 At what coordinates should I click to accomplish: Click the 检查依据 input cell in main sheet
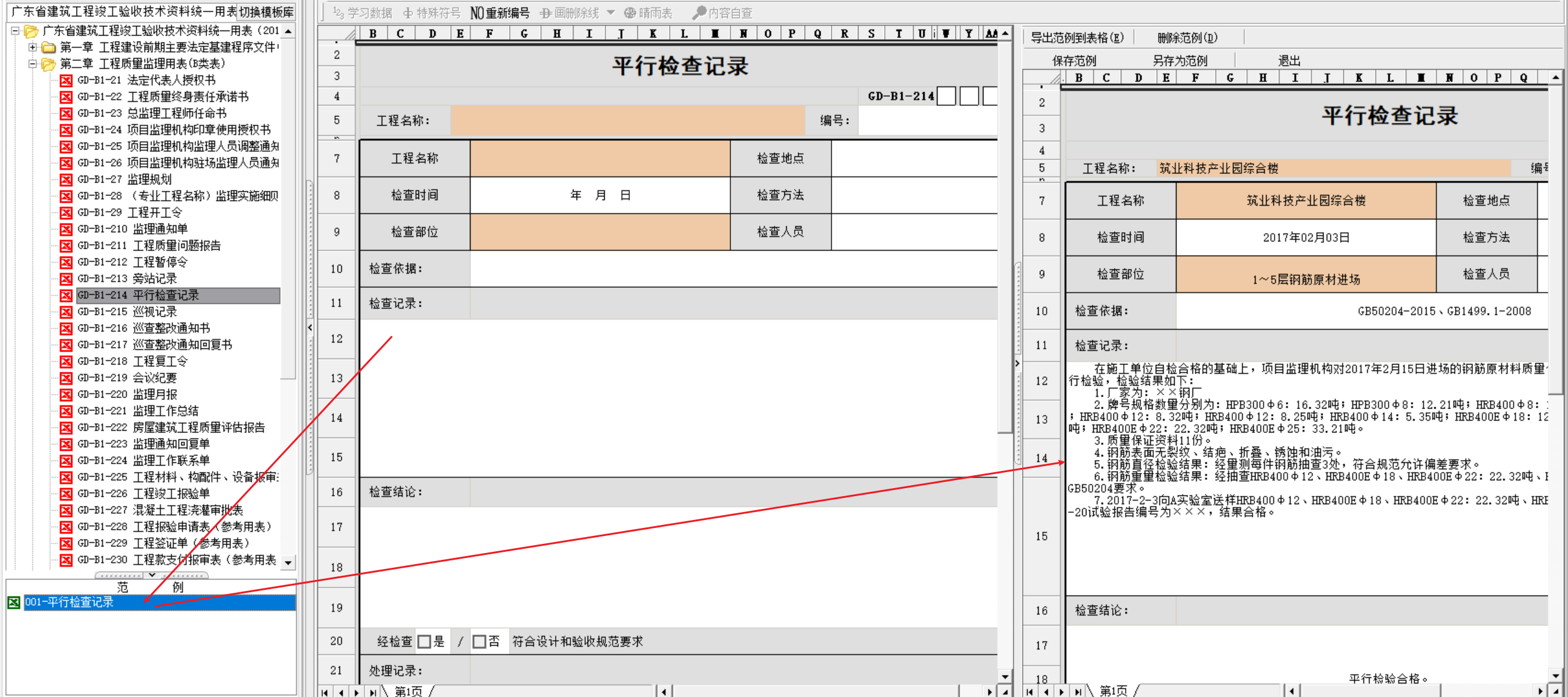coord(733,269)
